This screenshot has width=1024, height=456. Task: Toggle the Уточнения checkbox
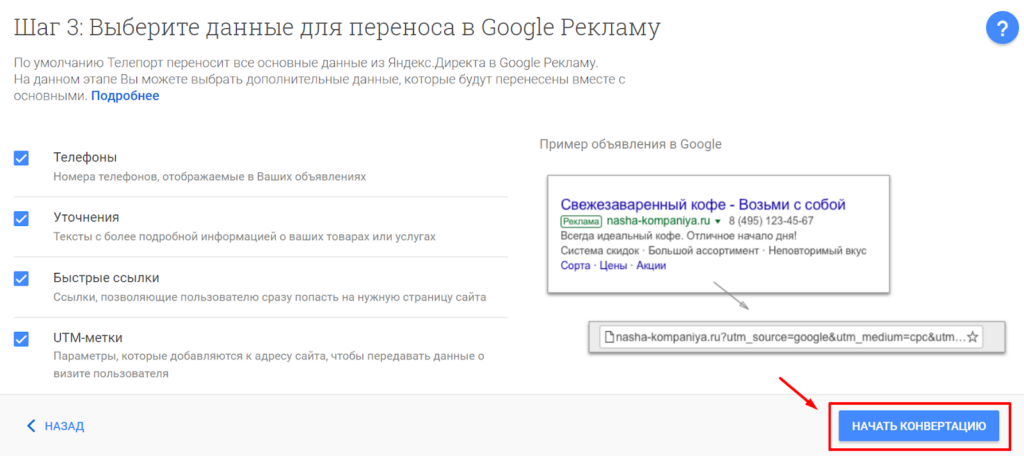[x=21, y=218]
